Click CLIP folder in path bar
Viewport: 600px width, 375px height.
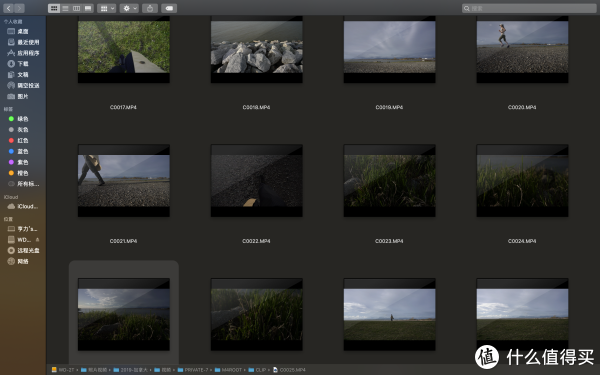click(x=257, y=370)
